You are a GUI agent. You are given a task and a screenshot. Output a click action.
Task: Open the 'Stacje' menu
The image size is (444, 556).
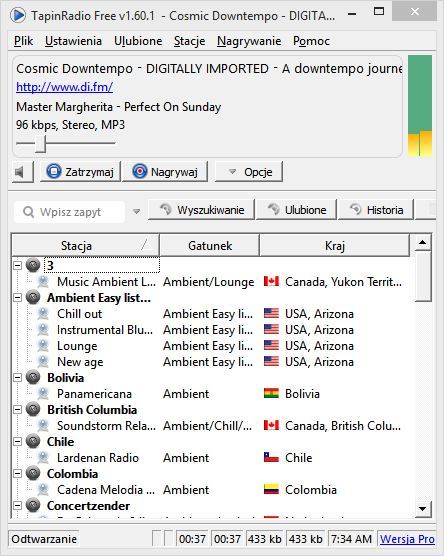pyautogui.click(x=189, y=41)
